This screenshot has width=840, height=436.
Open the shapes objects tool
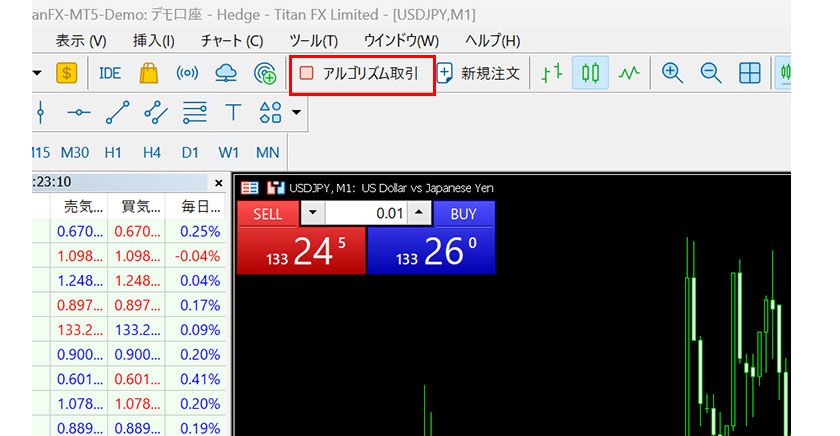[x=271, y=112]
